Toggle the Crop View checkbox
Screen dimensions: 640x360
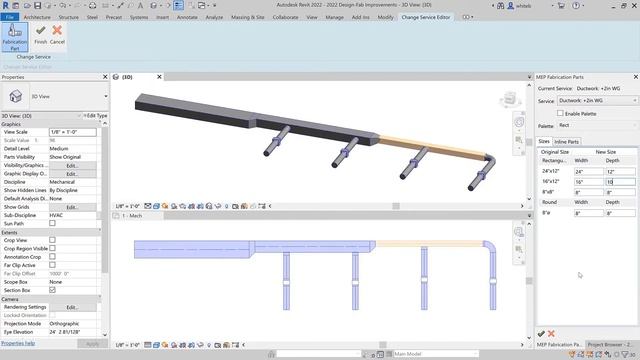point(52,240)
